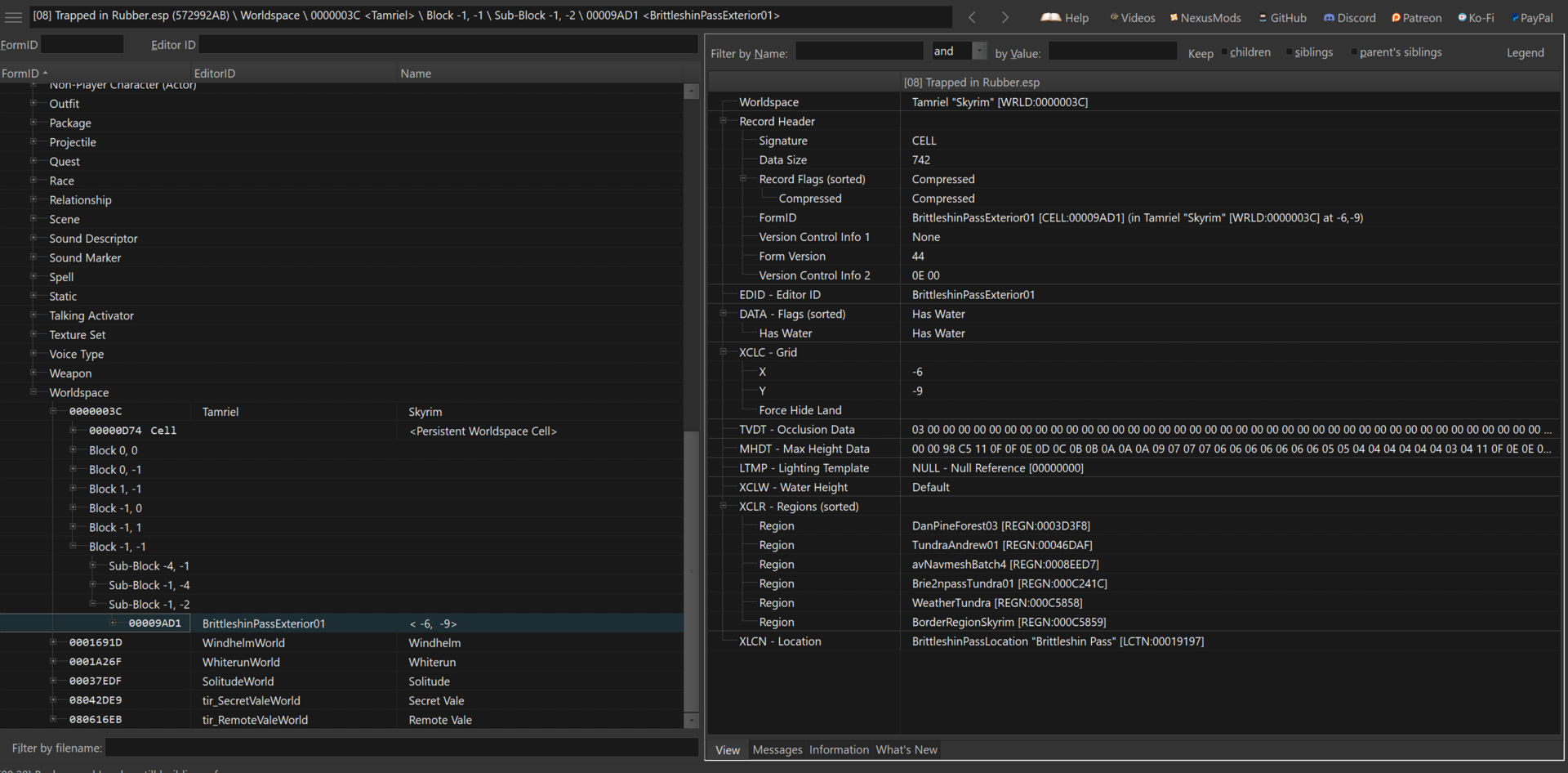
Task: Click the [08] Trapped in Rubber.esp column header
Action: [1230, 82]
